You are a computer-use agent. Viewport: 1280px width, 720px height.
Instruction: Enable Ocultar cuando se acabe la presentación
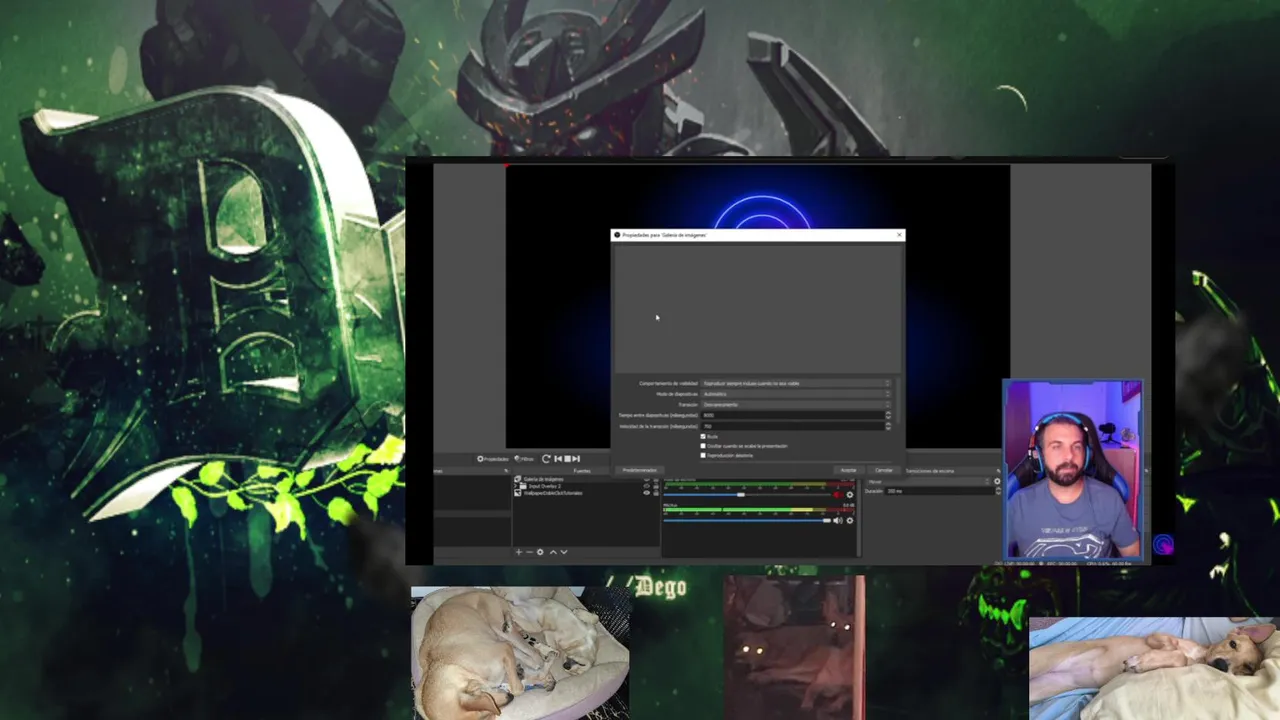tap(703, 446)
